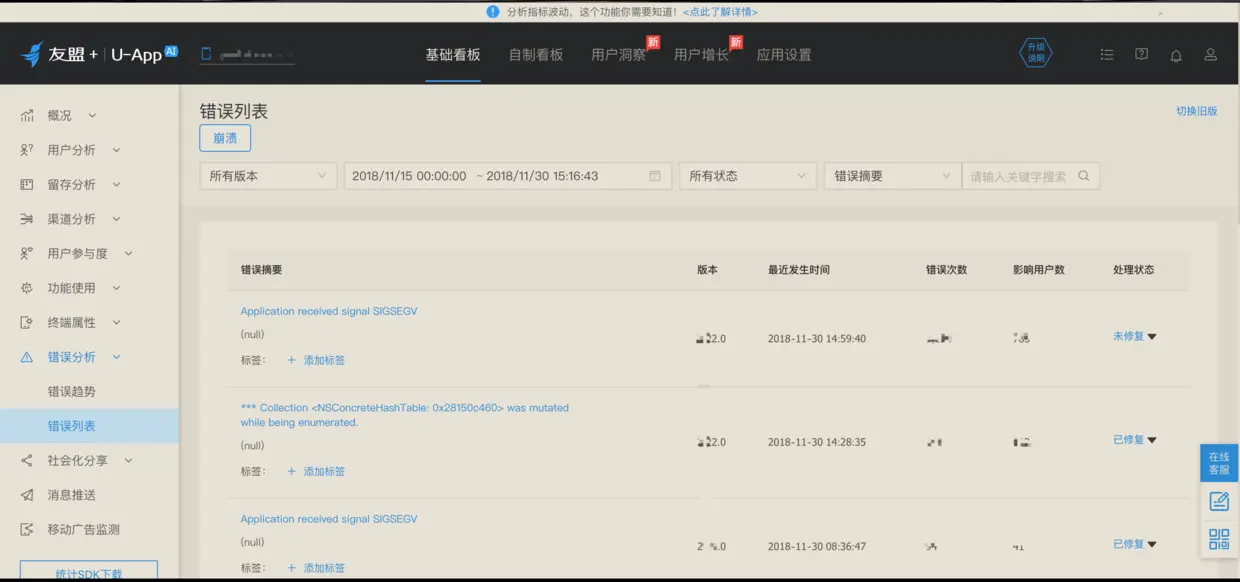Click the 概况 chart icon in sidebar
This screenshot has width=1240, height=582.
27,116
